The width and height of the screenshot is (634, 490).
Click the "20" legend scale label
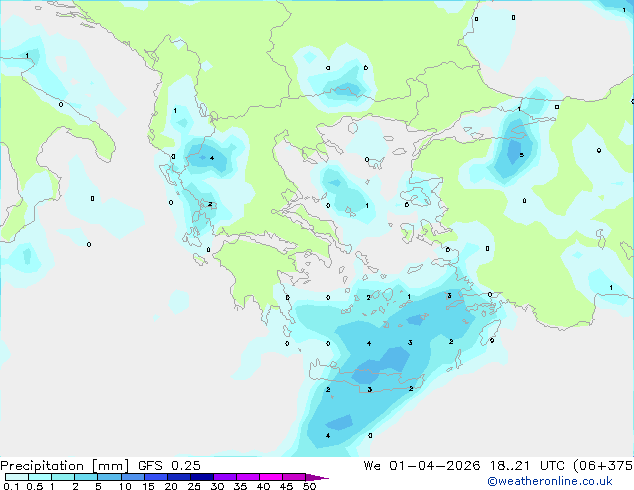coord(171,486)
